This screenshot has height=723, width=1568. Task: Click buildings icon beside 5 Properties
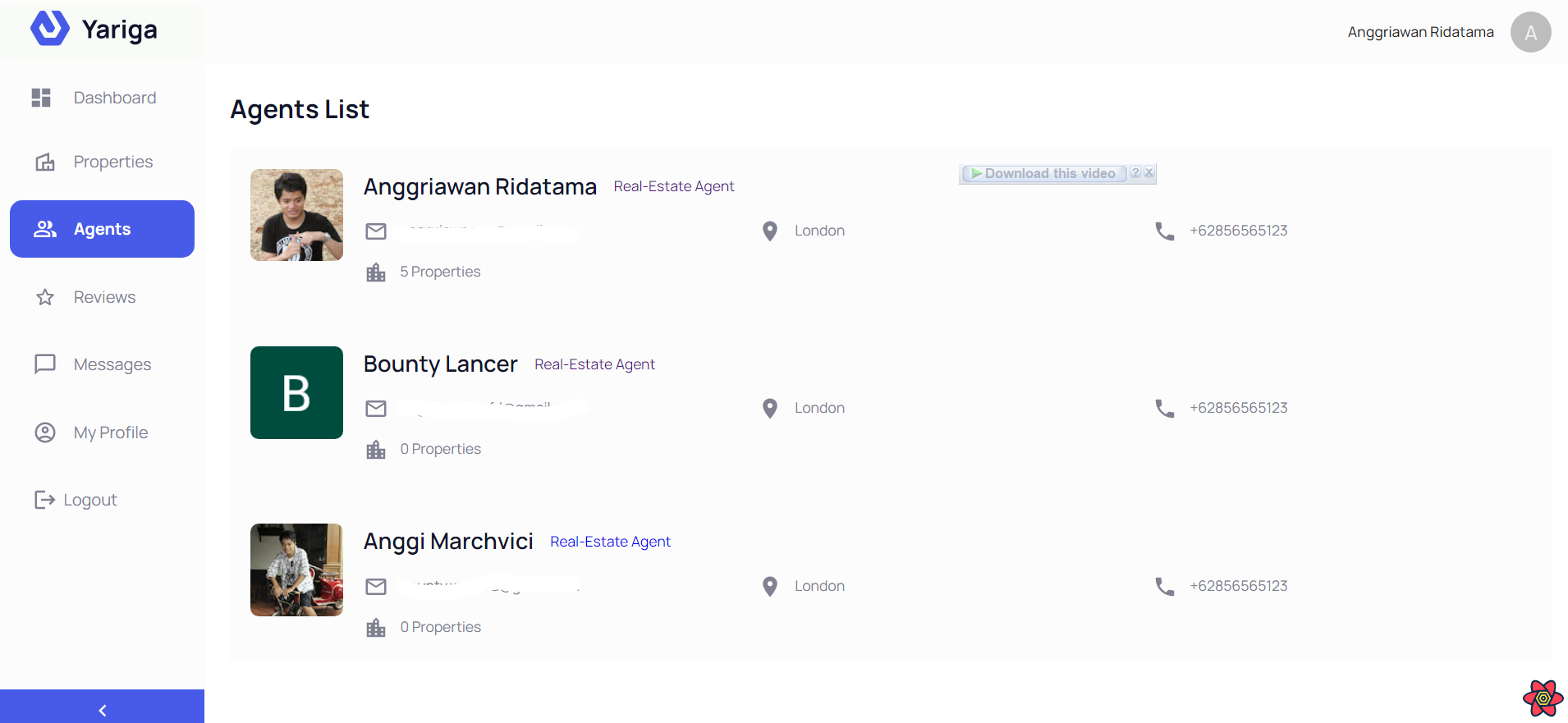376,272
